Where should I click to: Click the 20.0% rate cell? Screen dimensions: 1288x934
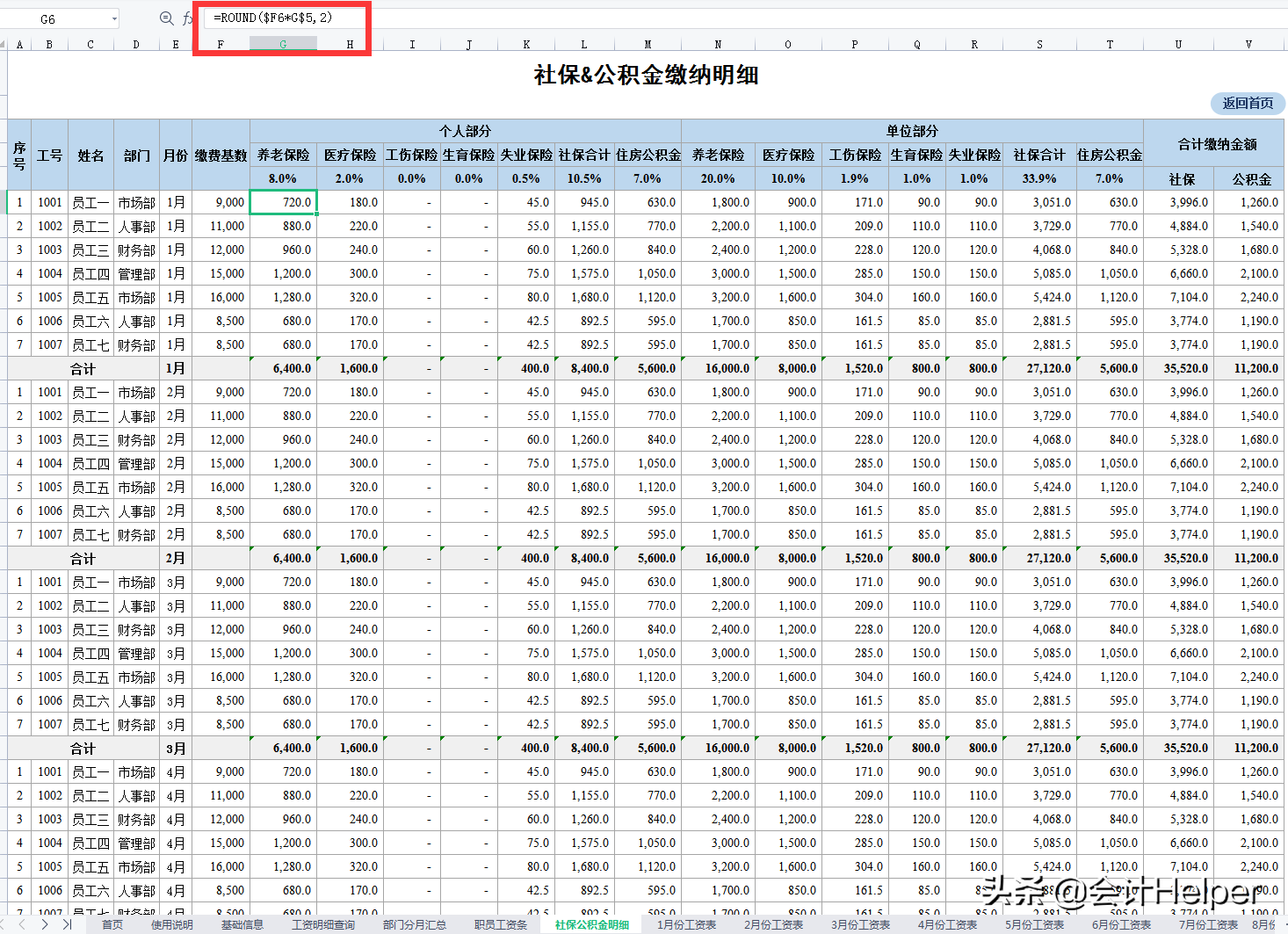tap(718, 178)
